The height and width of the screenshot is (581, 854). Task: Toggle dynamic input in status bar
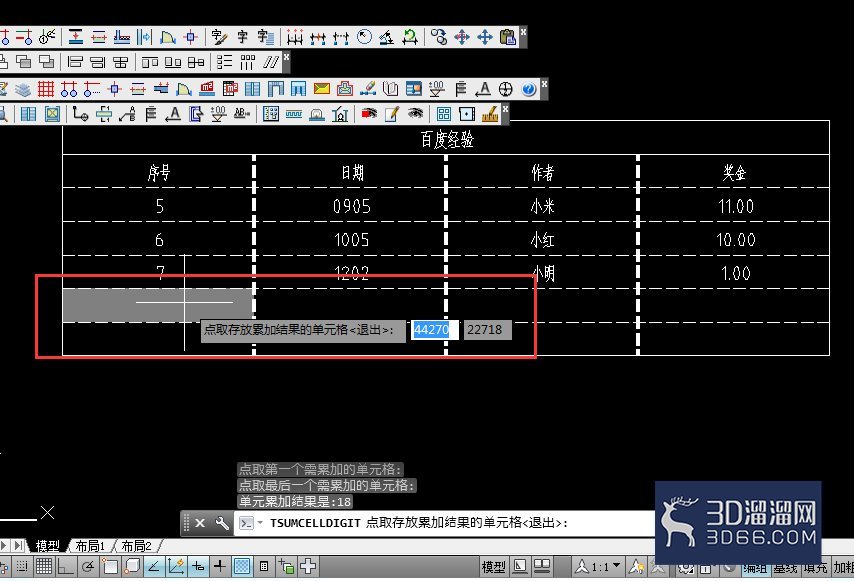[x=198, y=567]
